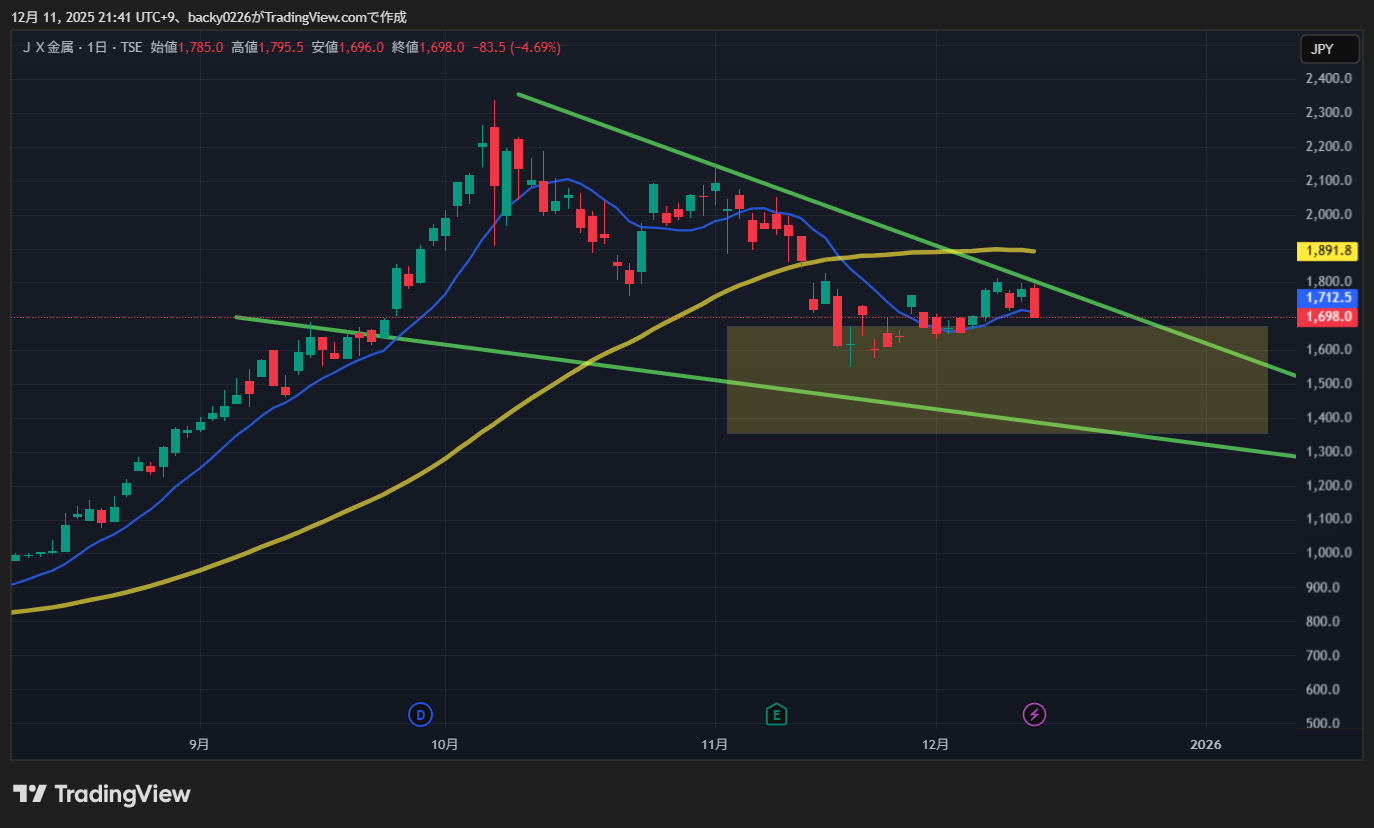Click the TradingView logo at bottom left
Viewport: 1374px width, 828px height.
point(101,794)
